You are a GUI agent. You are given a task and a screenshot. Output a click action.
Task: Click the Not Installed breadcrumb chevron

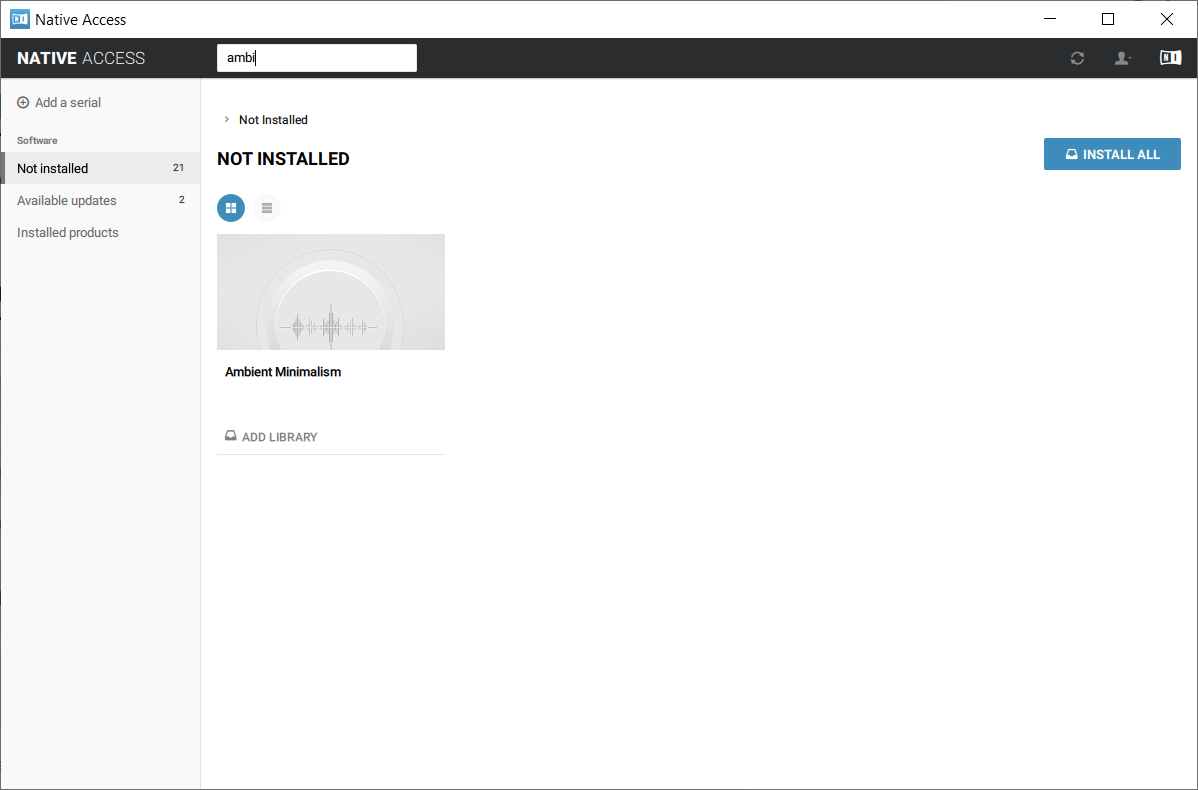pos(226,119)
